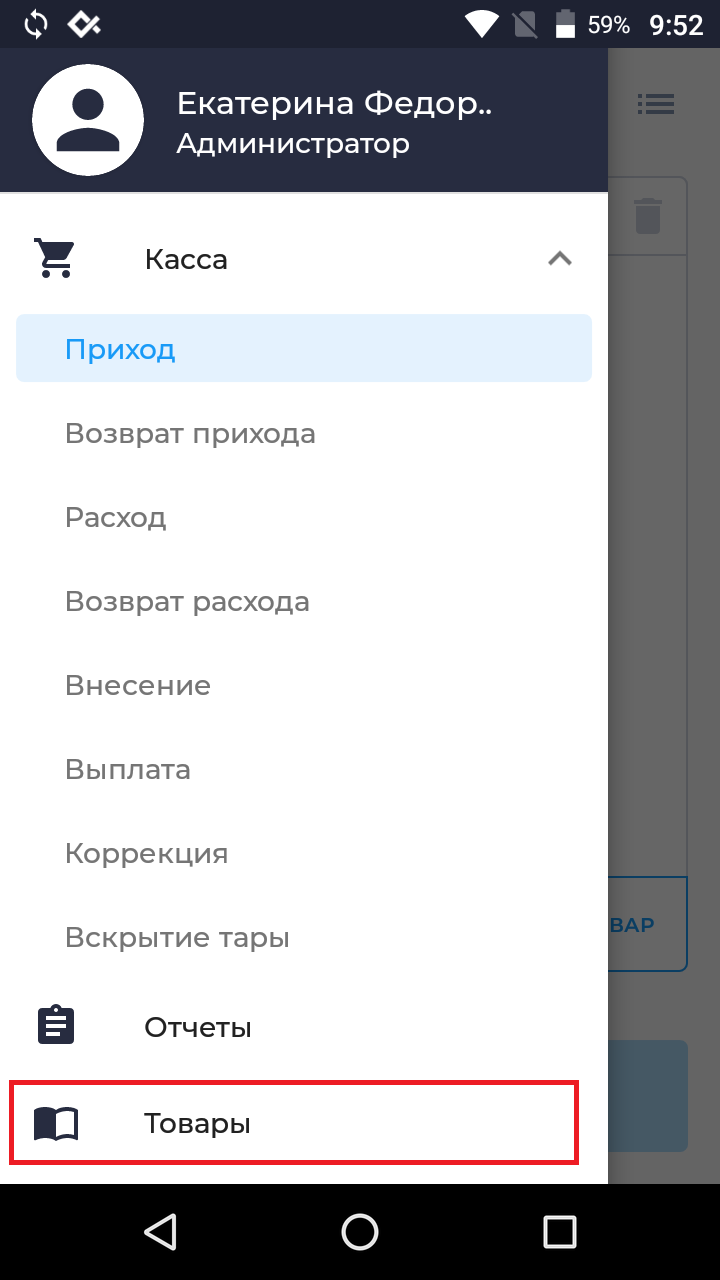Select Внесение operation
Image resolution: width=720 pixels, height=1280 pixels.
(x=138, y=685)
